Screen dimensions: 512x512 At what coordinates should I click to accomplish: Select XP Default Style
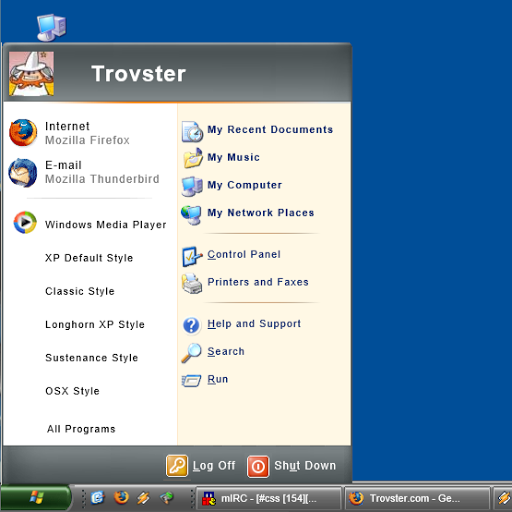[x=89, y=258]
